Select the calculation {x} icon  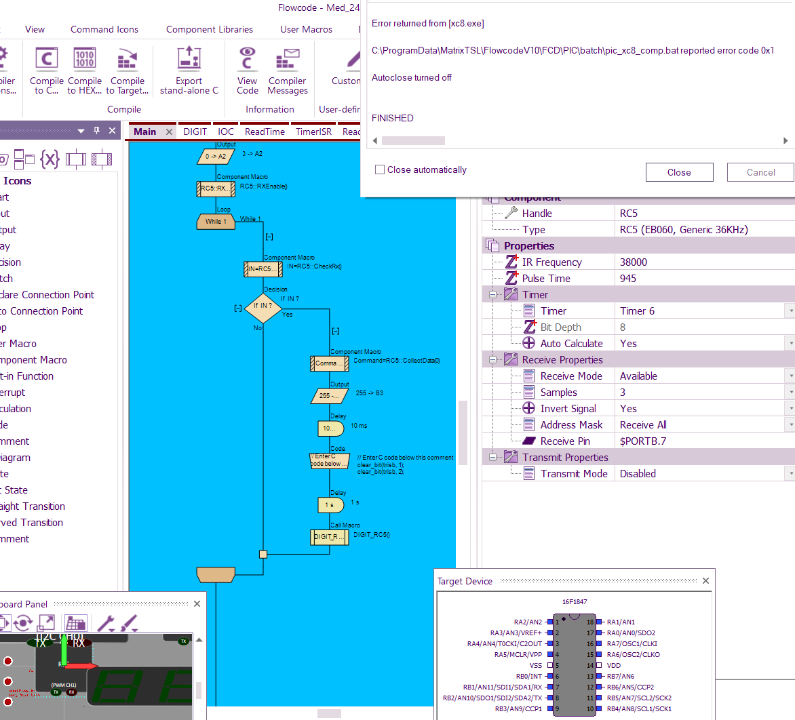(50, 159)
